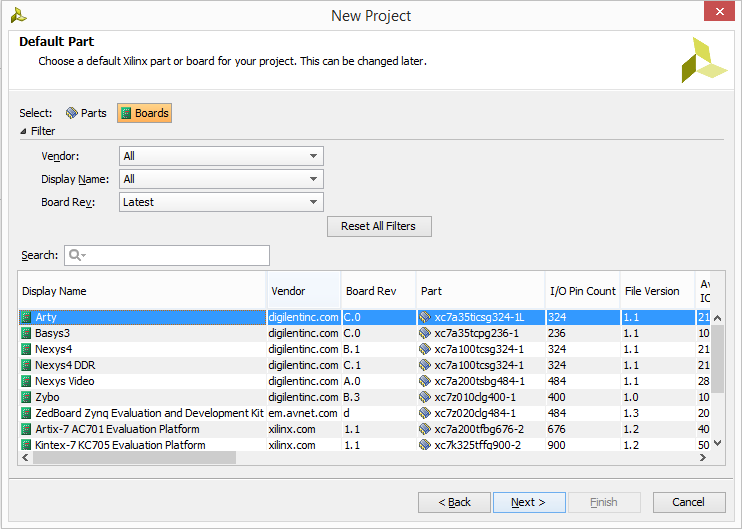
Task: Click the vertical scrollbar up arrow
Action: point(717,318)
